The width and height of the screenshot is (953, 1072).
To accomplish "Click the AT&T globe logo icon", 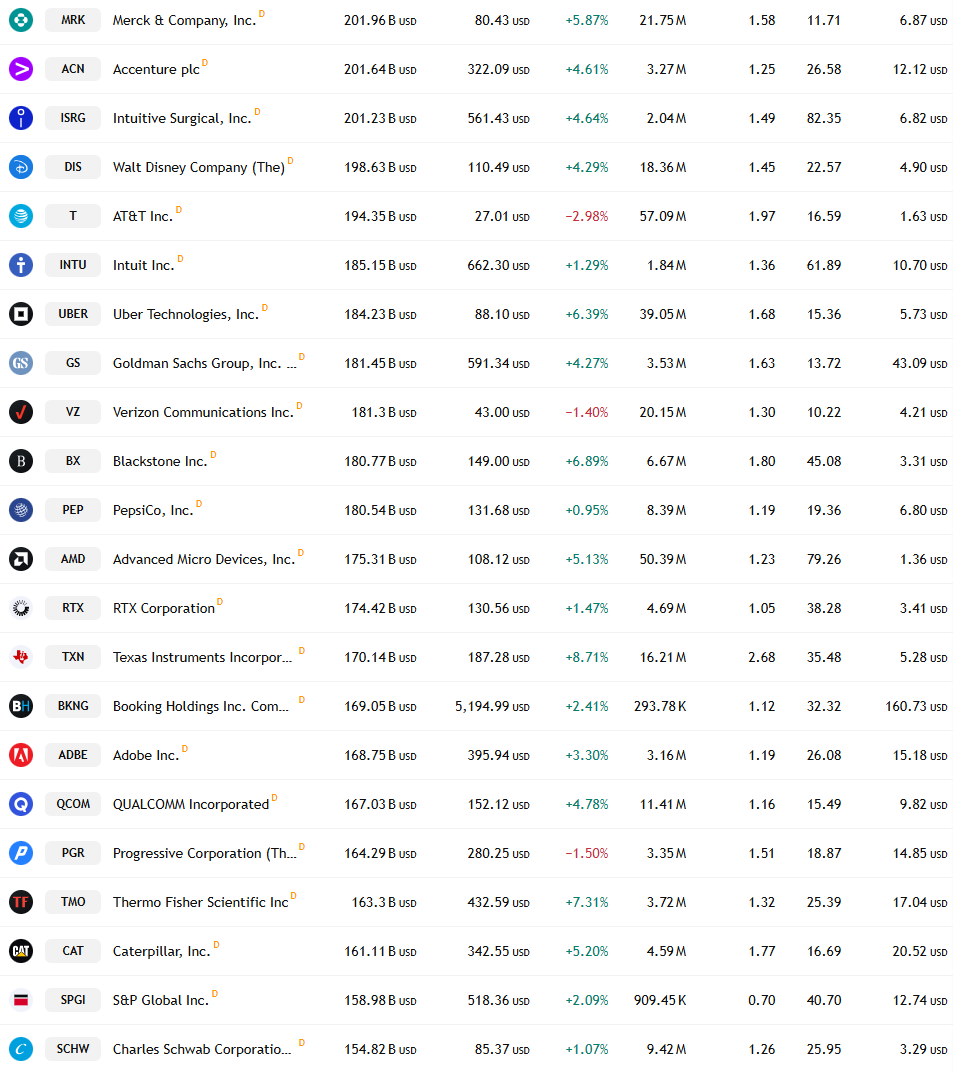I will [x=21, y=216].
